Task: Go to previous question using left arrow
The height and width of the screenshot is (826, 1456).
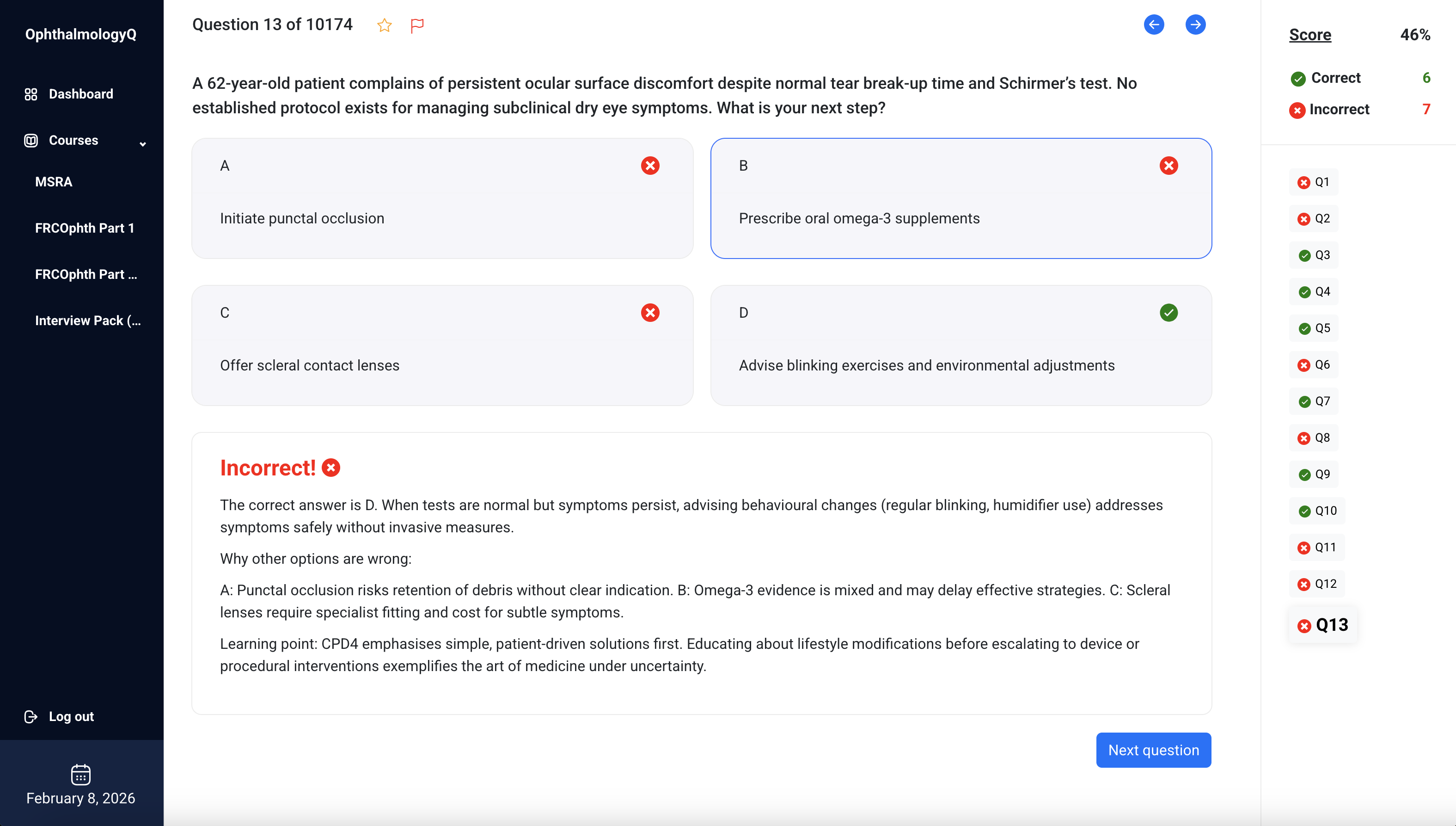Action: point(1154,25)
